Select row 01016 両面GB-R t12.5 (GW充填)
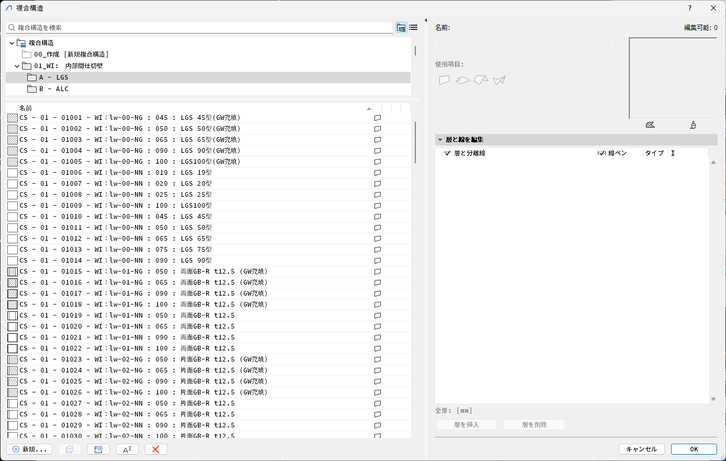 click(208, 283)
